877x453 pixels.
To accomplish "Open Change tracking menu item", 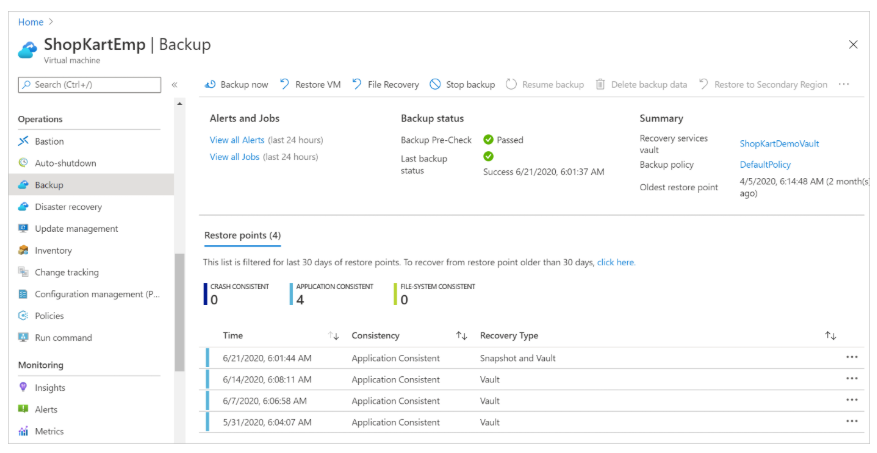I will (67, 272).
